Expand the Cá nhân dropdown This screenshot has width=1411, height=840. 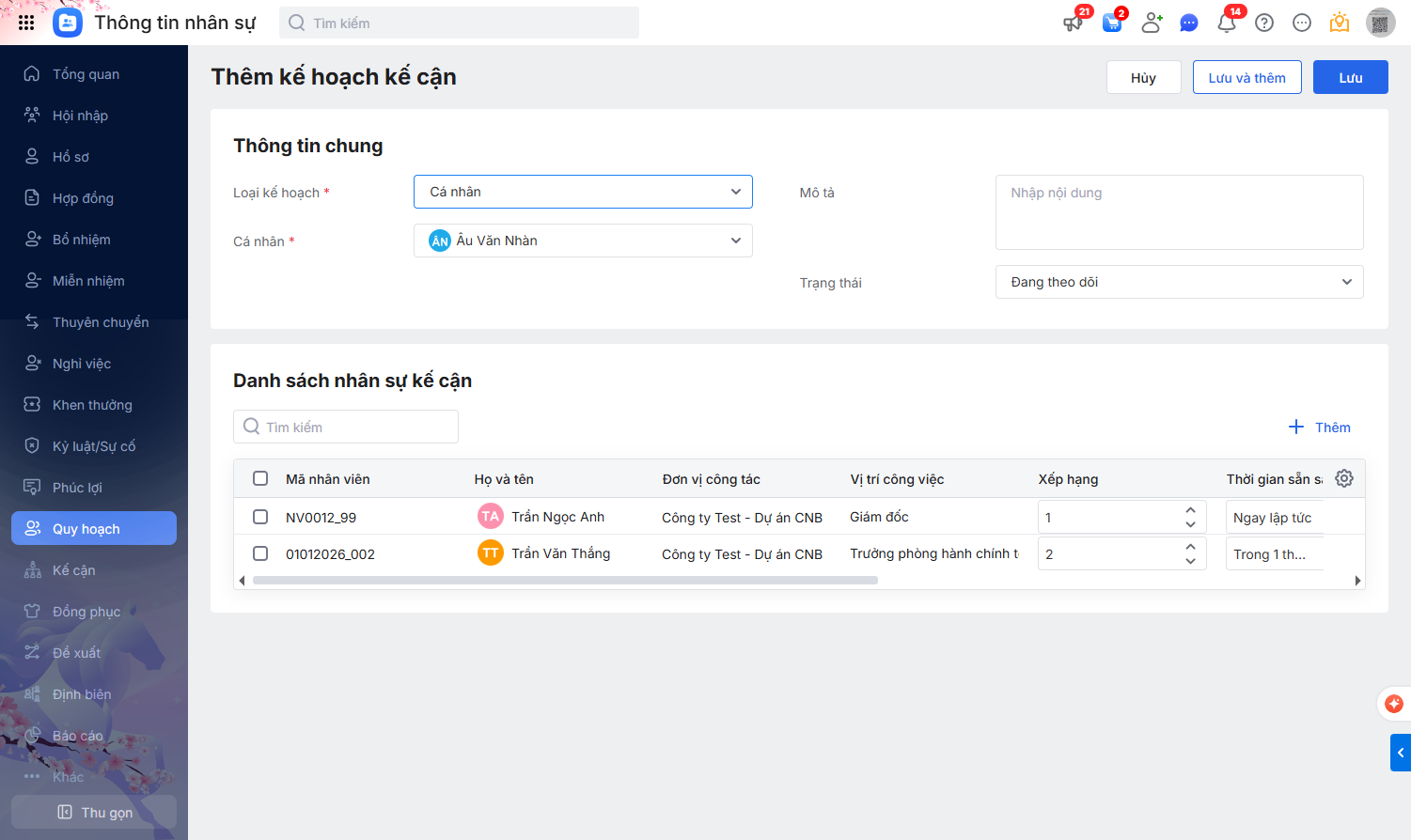click(583, 241)
